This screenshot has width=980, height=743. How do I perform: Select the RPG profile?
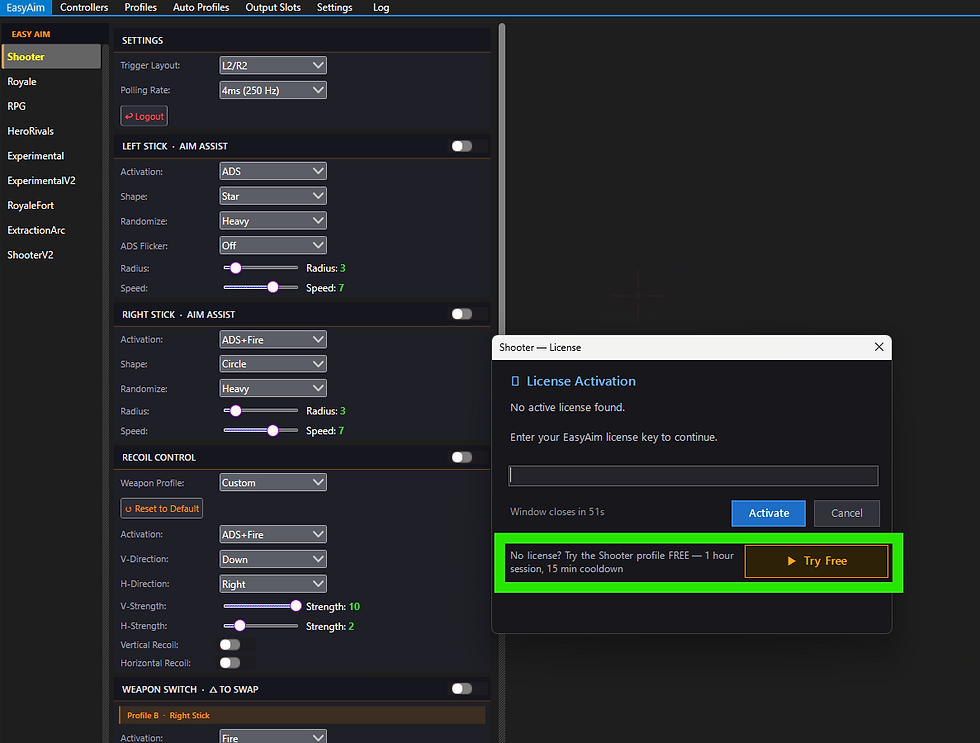[51, 106]
